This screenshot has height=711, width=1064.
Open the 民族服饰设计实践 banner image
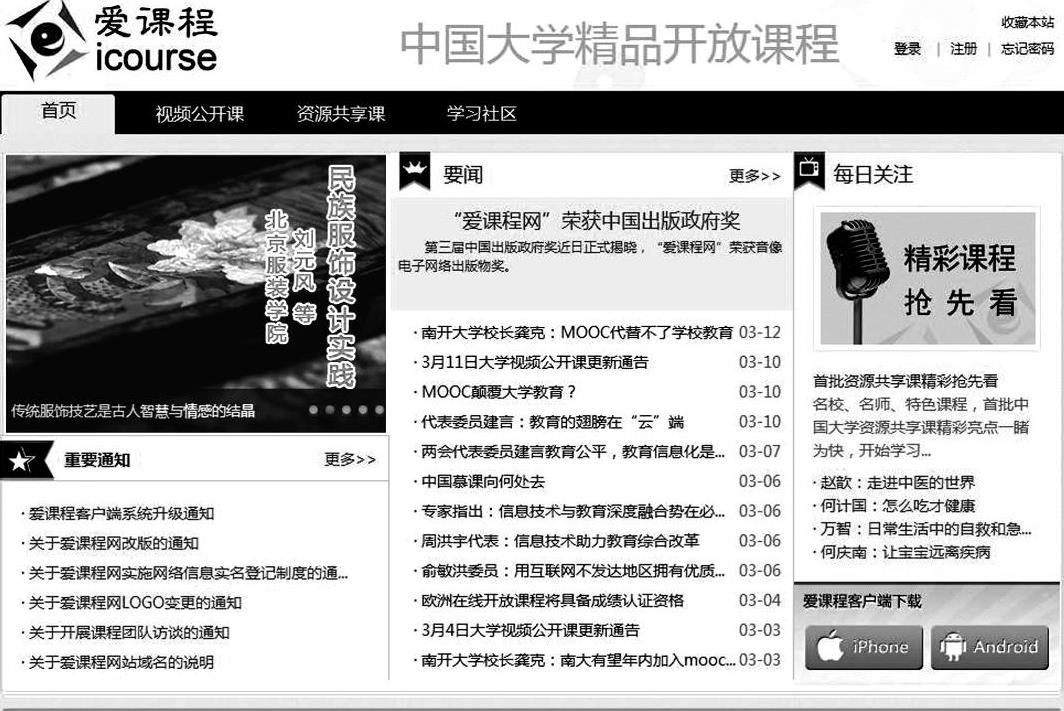click(195, 293)
